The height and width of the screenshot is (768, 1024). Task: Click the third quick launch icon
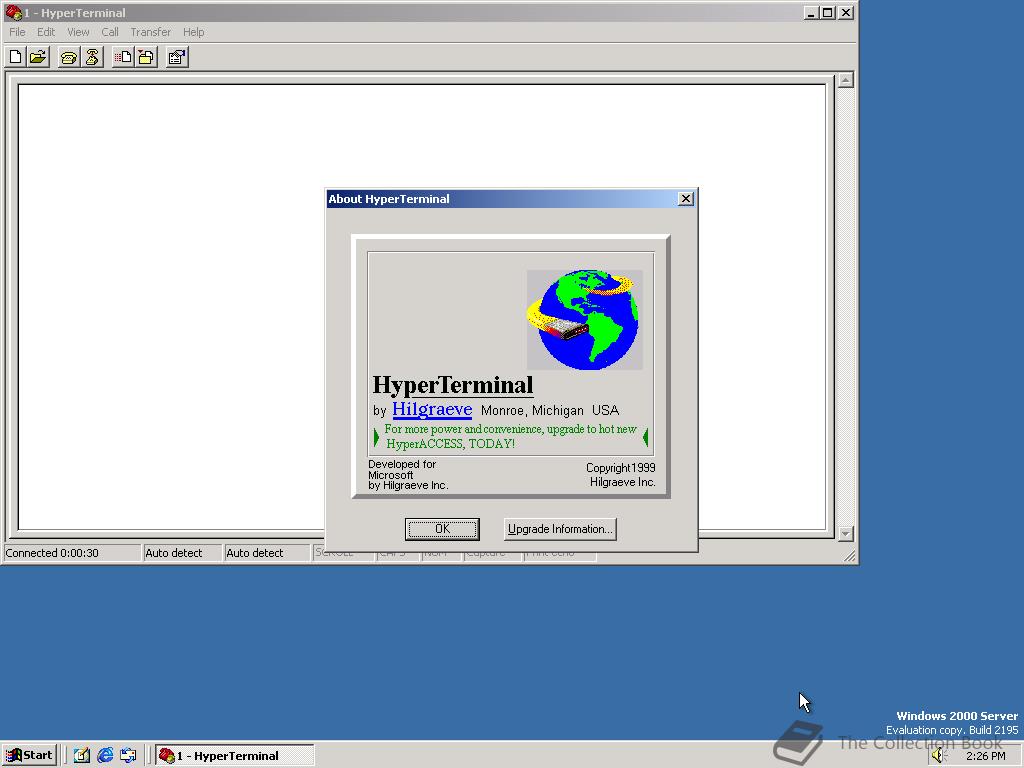(128, 756)
